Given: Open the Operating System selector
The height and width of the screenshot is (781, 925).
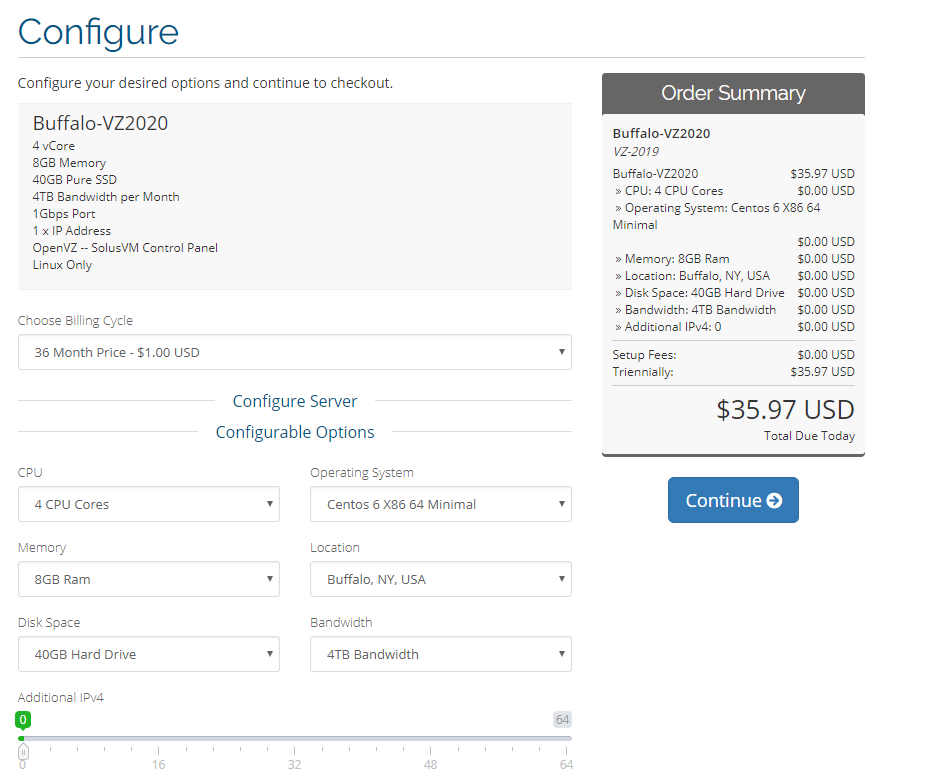Looking at the screenshot, I should click(x=441, y=504).
